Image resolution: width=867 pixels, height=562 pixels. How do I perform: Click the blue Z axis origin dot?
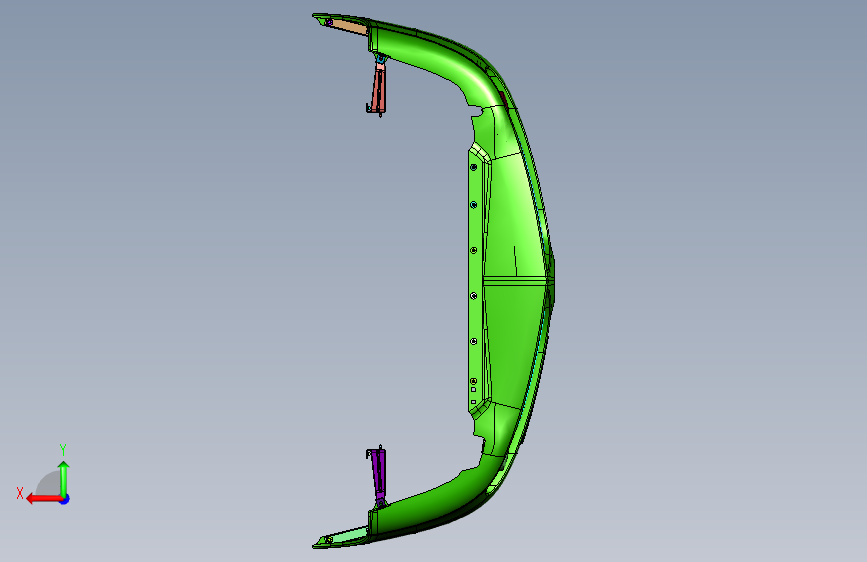(x=65, y=499)
